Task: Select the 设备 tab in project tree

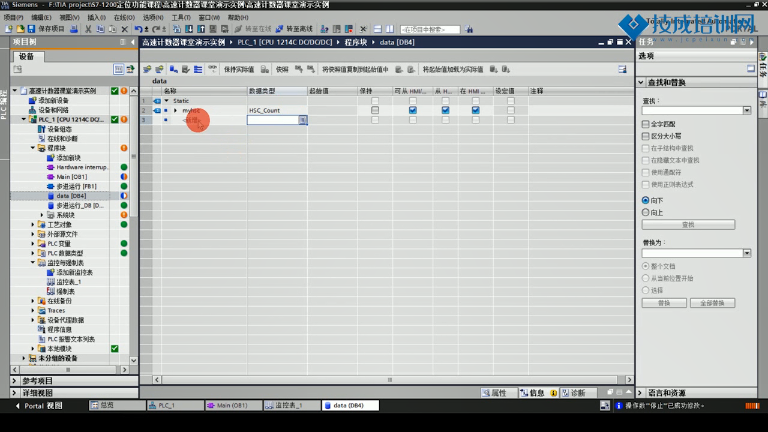Action: tap(27, 56)
